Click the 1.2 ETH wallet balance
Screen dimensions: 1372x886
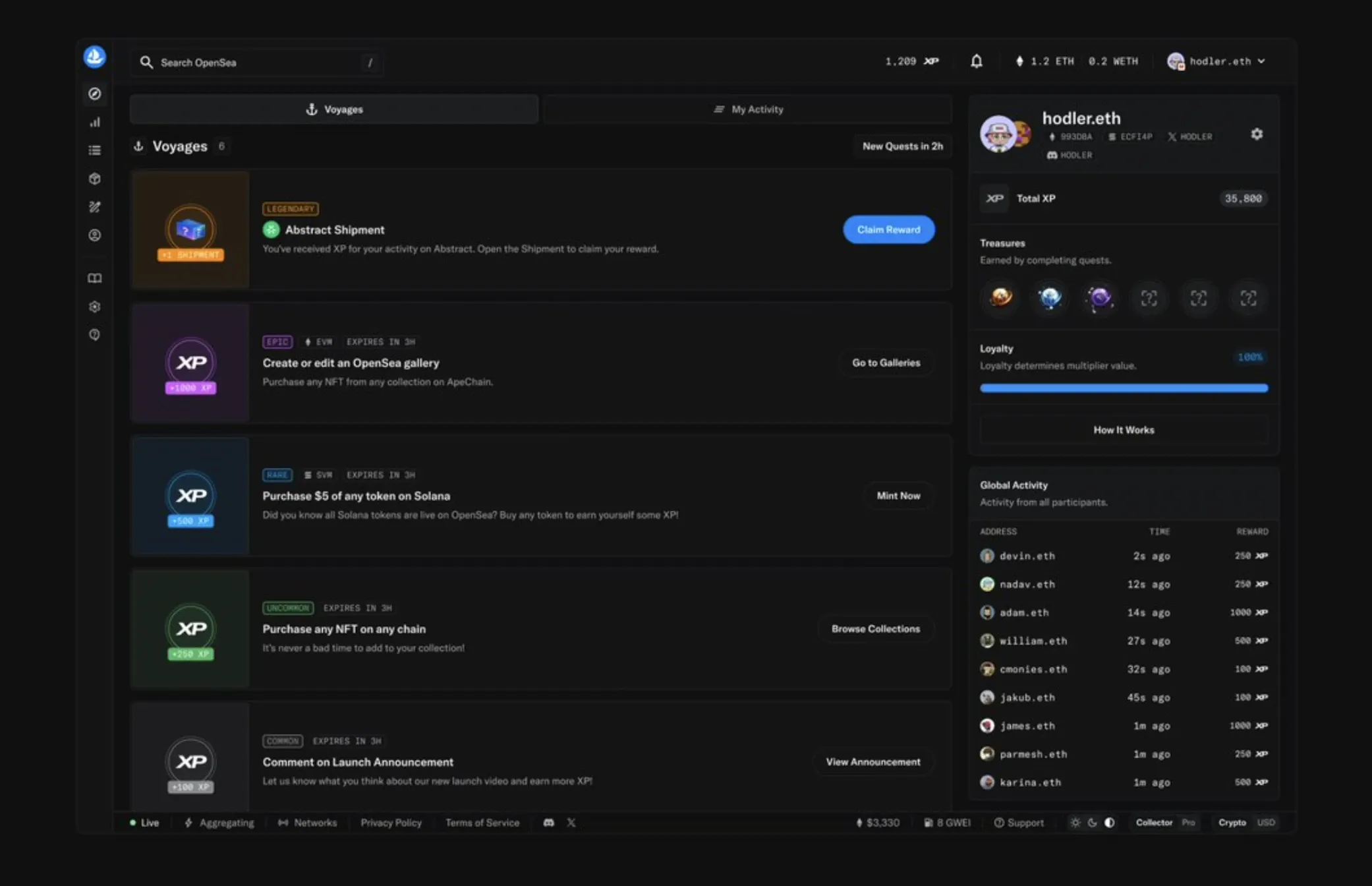pyautogui.click(x=1045, y=61)
